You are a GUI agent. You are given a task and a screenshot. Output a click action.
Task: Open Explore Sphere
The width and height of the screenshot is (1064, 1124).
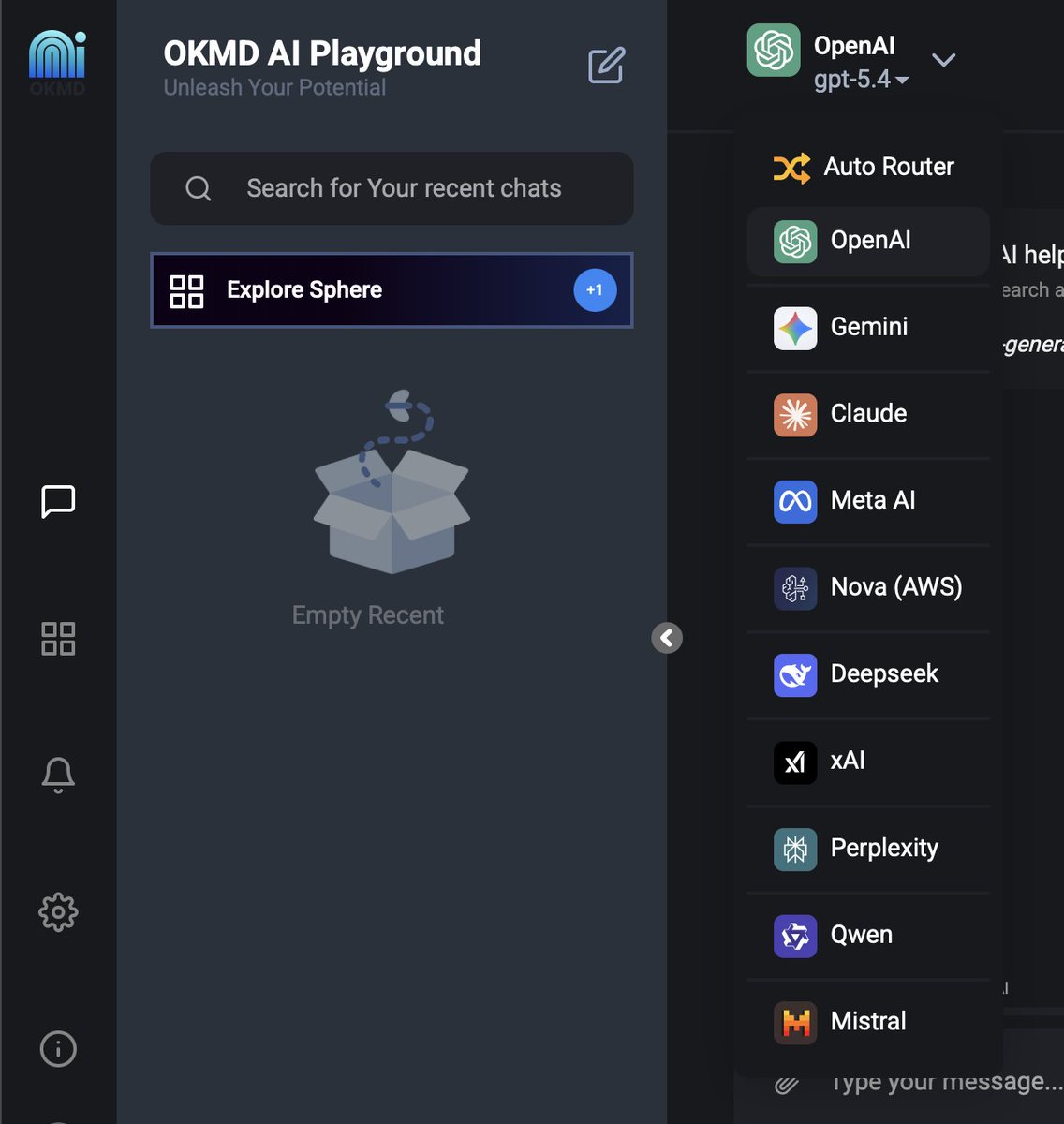(392, 290)
